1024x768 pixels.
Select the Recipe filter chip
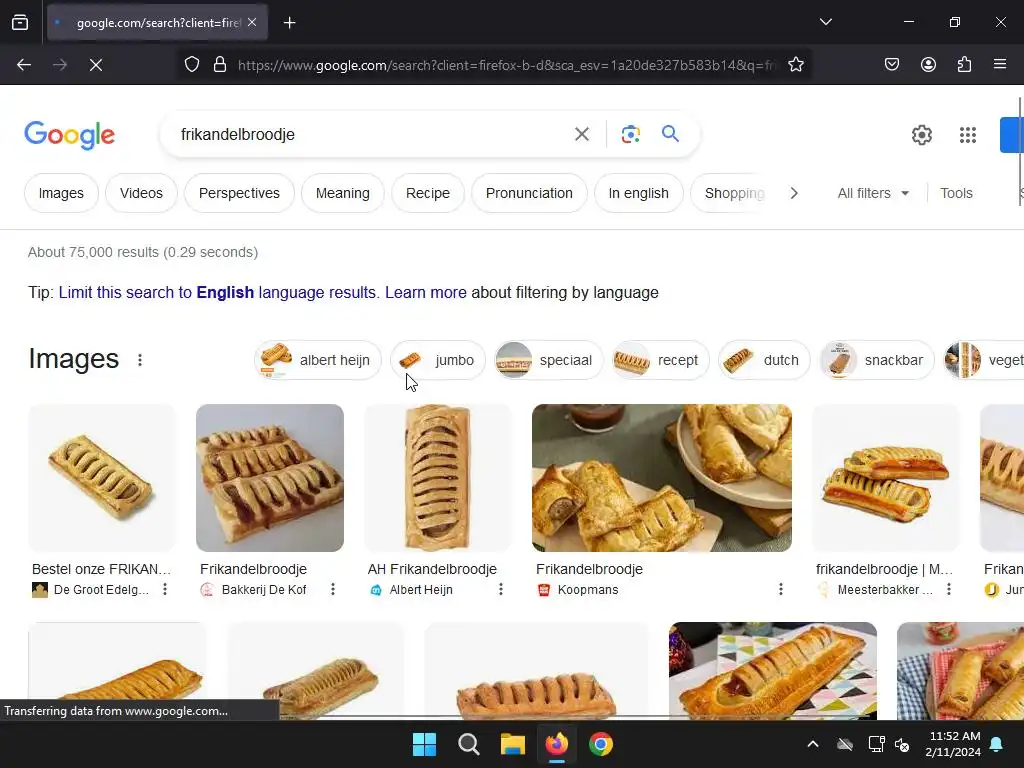coord(428,193)
